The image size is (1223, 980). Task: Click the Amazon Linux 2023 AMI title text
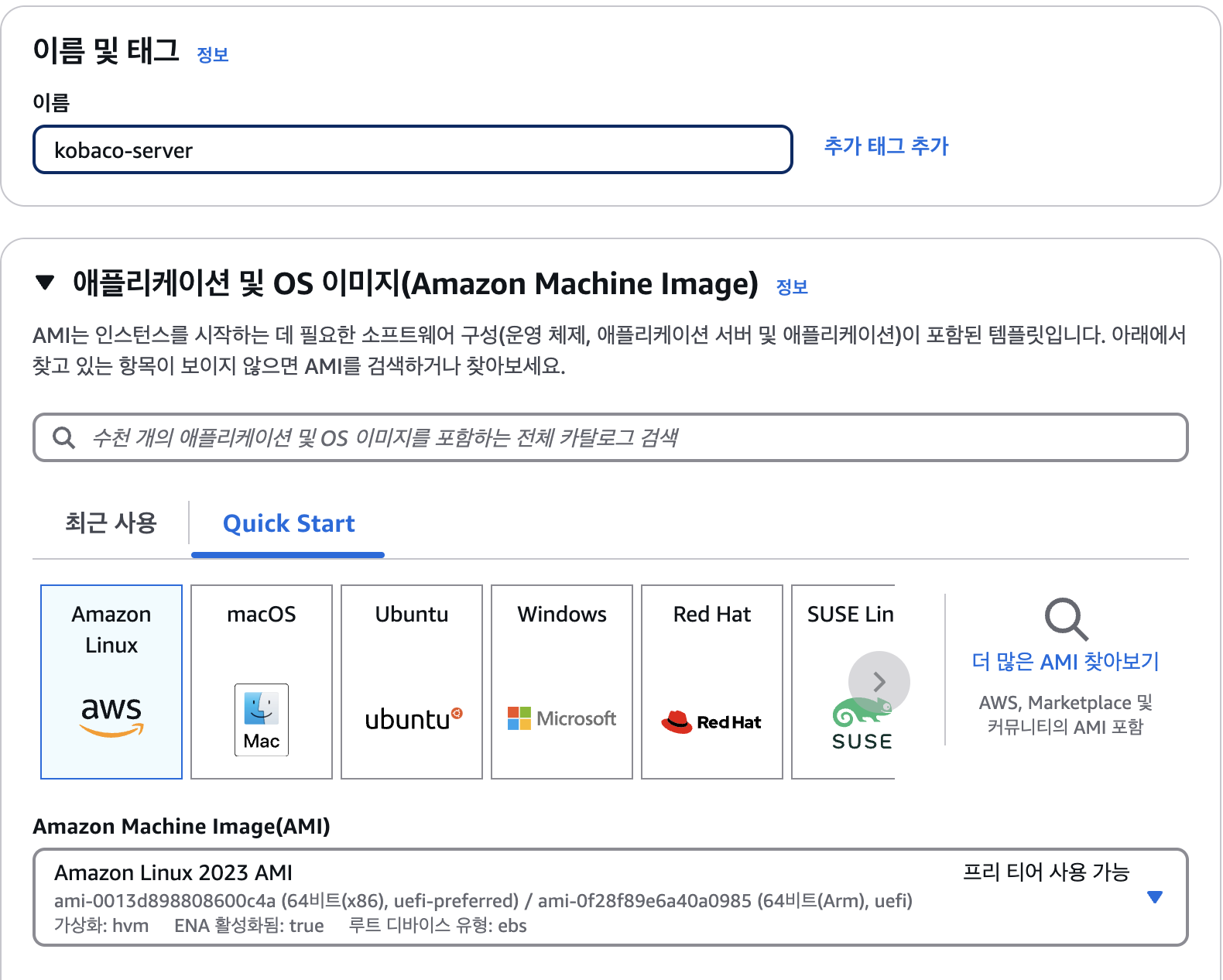[173, 873]
